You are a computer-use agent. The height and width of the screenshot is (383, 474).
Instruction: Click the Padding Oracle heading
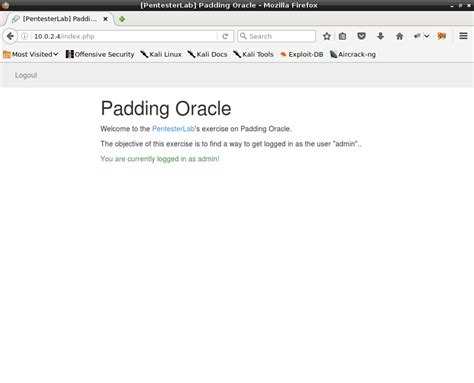coord(166,108)
